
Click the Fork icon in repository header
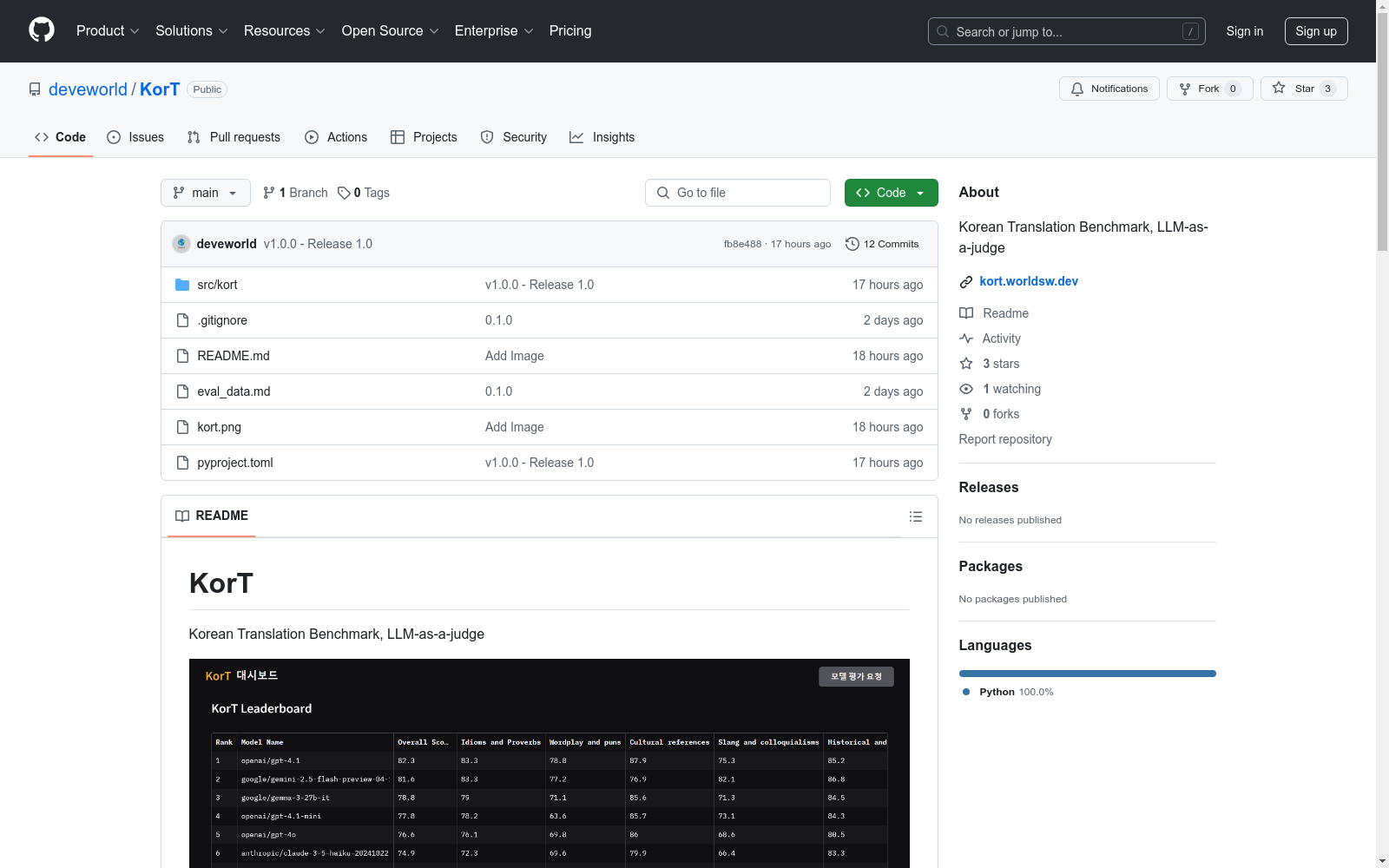click(1185, 89)
